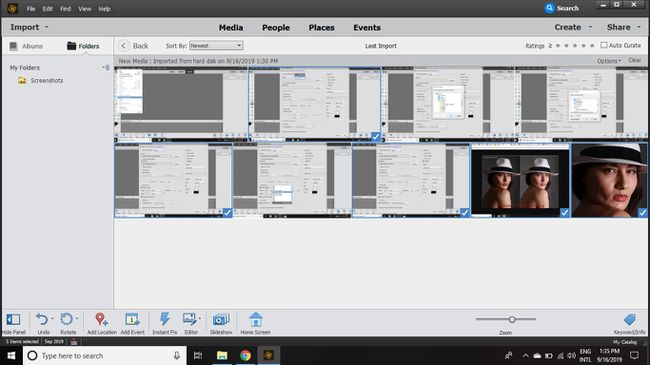This screenshot has height=365, width=650.
Task: Open the Find menu
Action: pos(65,8)
